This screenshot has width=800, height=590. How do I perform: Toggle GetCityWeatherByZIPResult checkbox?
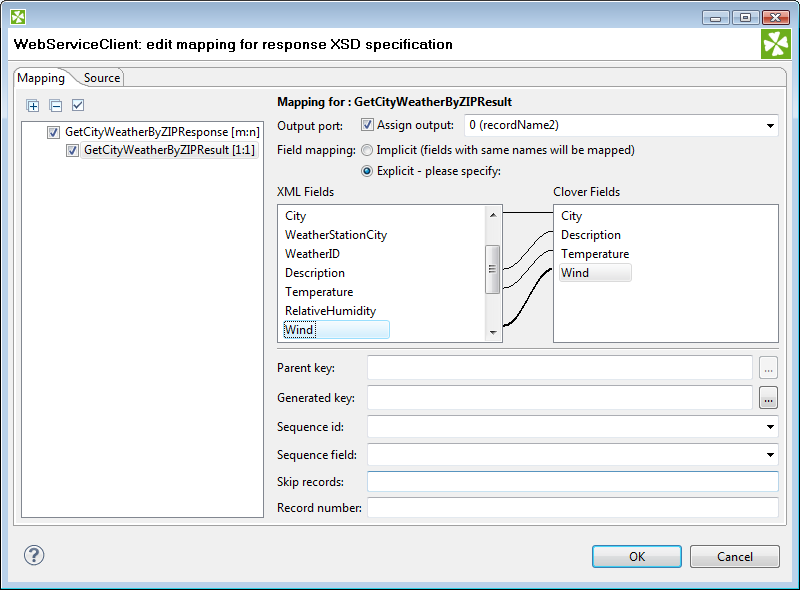72,150
